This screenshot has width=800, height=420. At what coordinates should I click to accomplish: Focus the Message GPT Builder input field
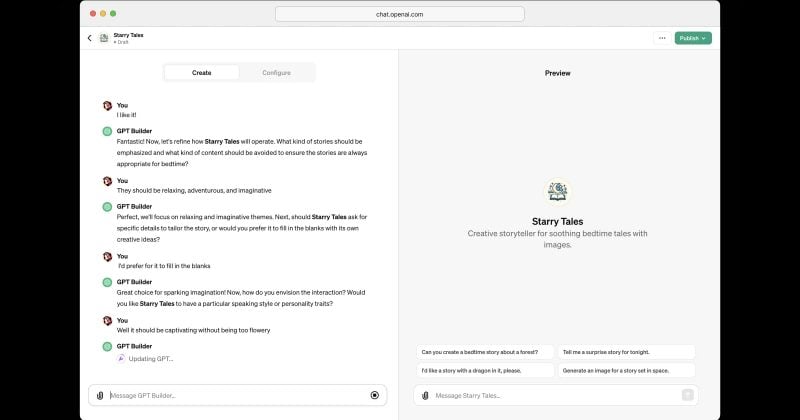[237, 396]
